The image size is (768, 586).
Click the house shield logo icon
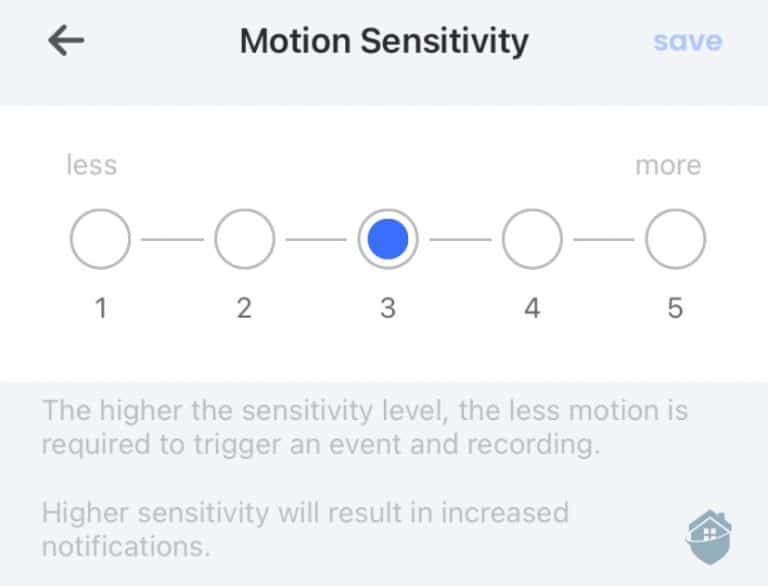[709, 537]
